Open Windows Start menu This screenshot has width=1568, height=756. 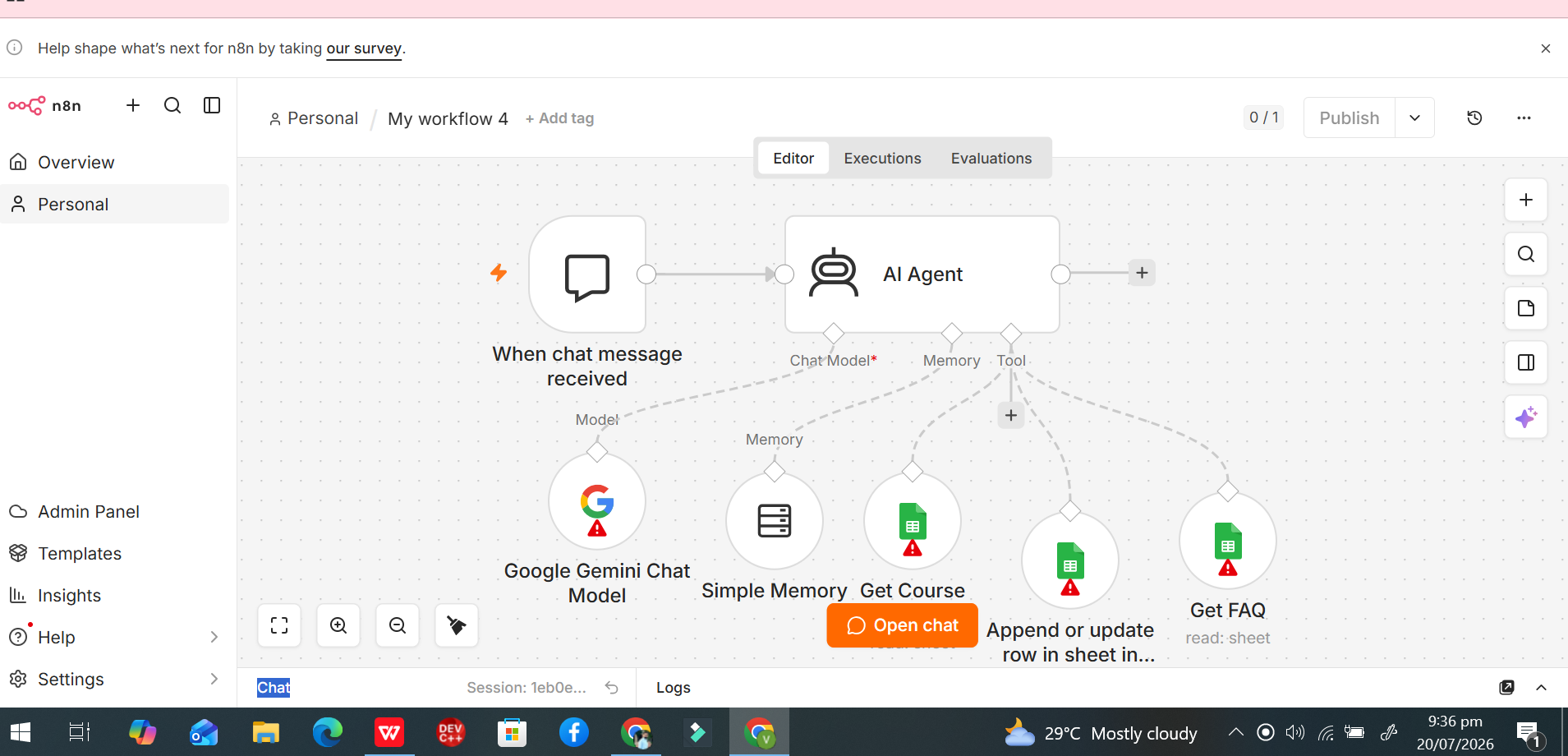(x=20, y=732)
